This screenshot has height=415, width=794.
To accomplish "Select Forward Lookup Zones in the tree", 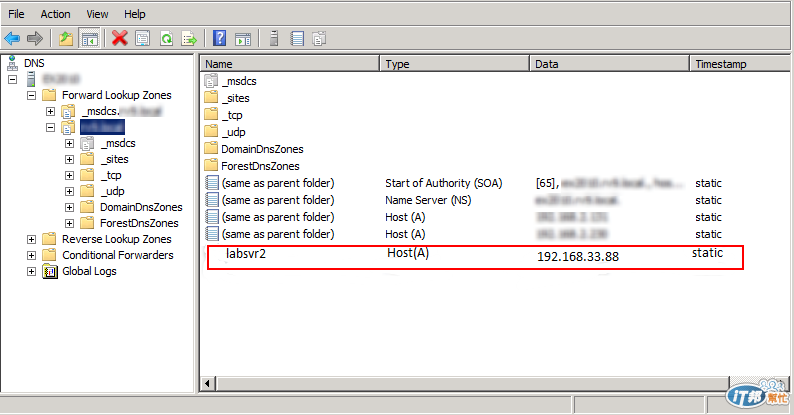I will click(116, 95).
